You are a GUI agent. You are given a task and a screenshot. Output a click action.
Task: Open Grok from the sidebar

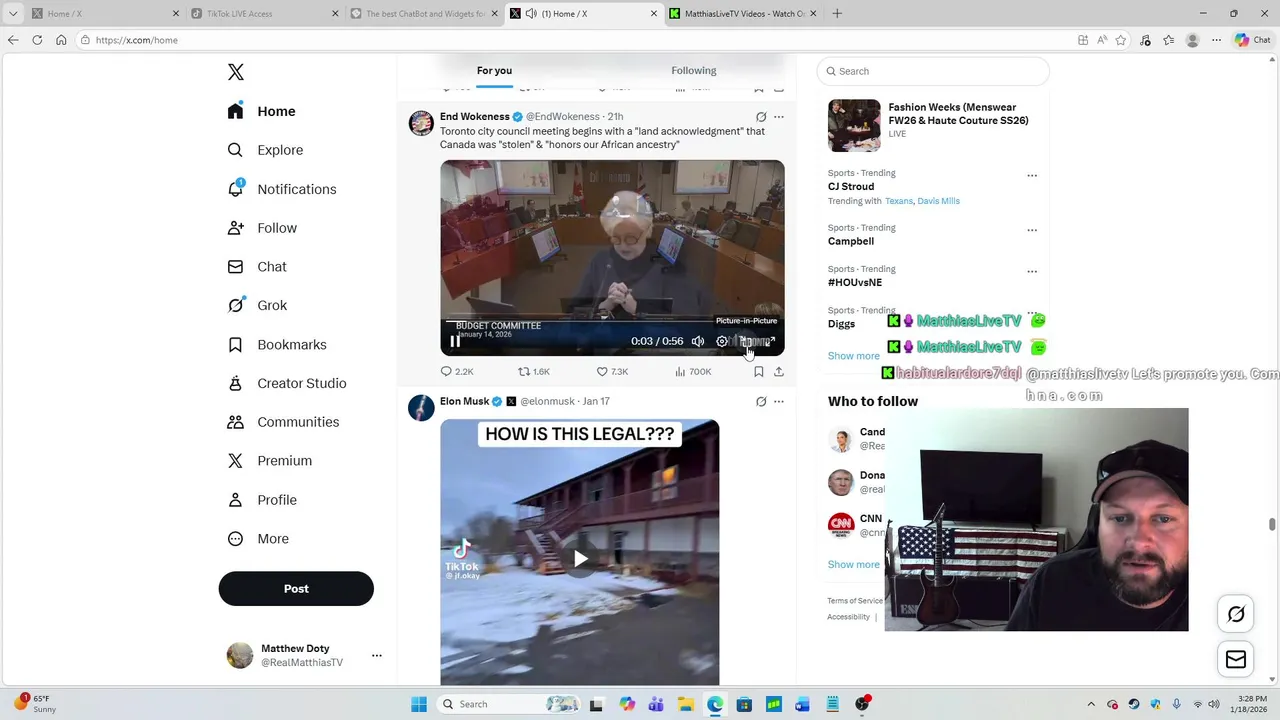coord(257,305)
